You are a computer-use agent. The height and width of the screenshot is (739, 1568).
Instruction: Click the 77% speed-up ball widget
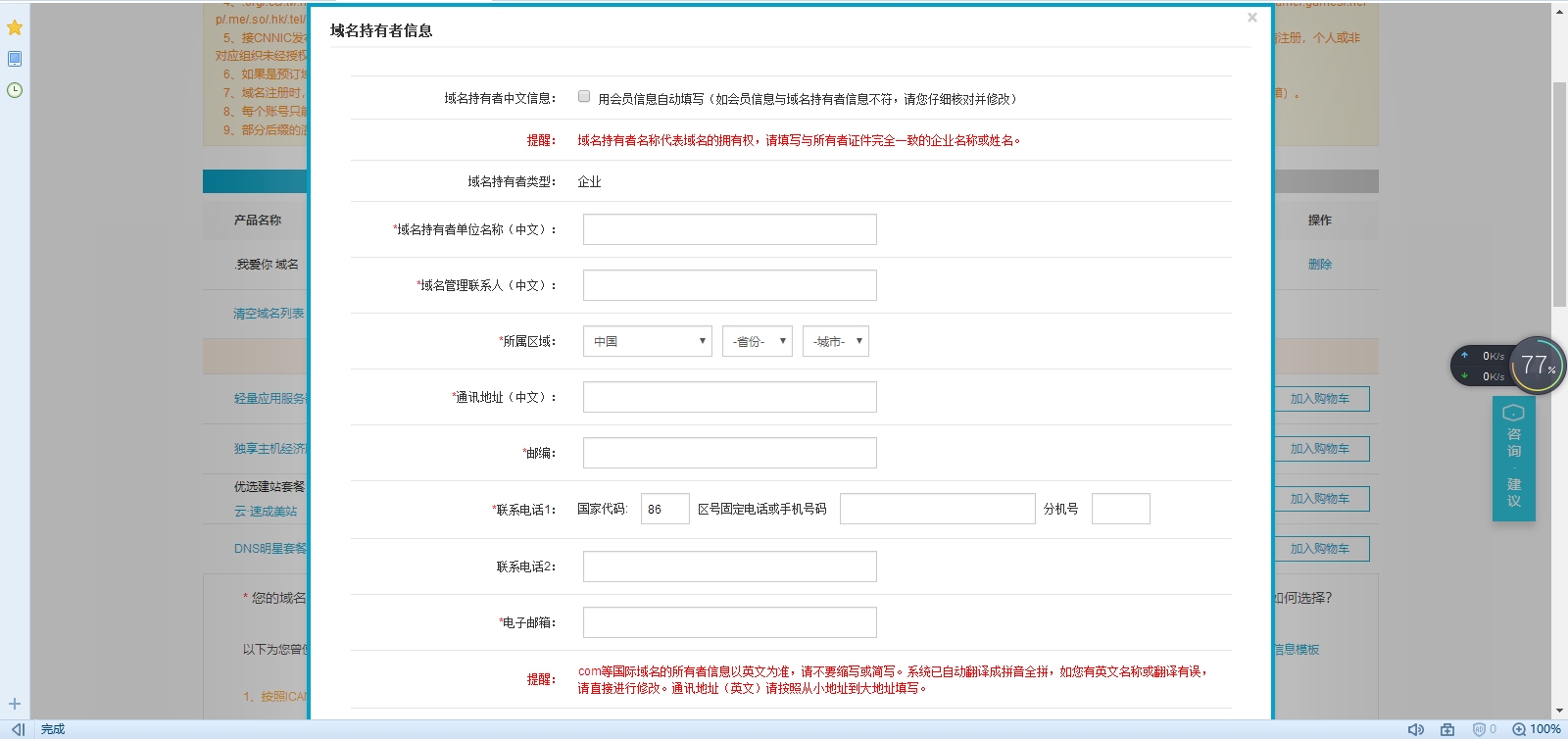pos(1538,366)
